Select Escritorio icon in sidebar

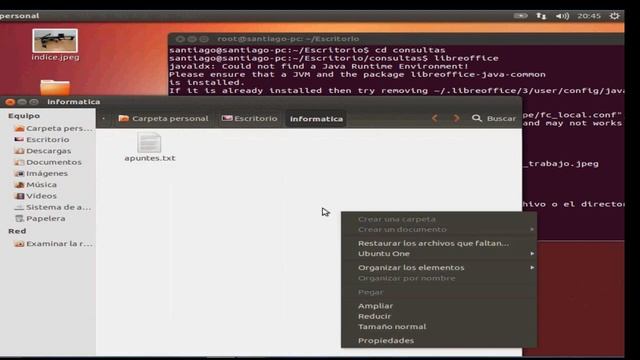tap(19, 140)
